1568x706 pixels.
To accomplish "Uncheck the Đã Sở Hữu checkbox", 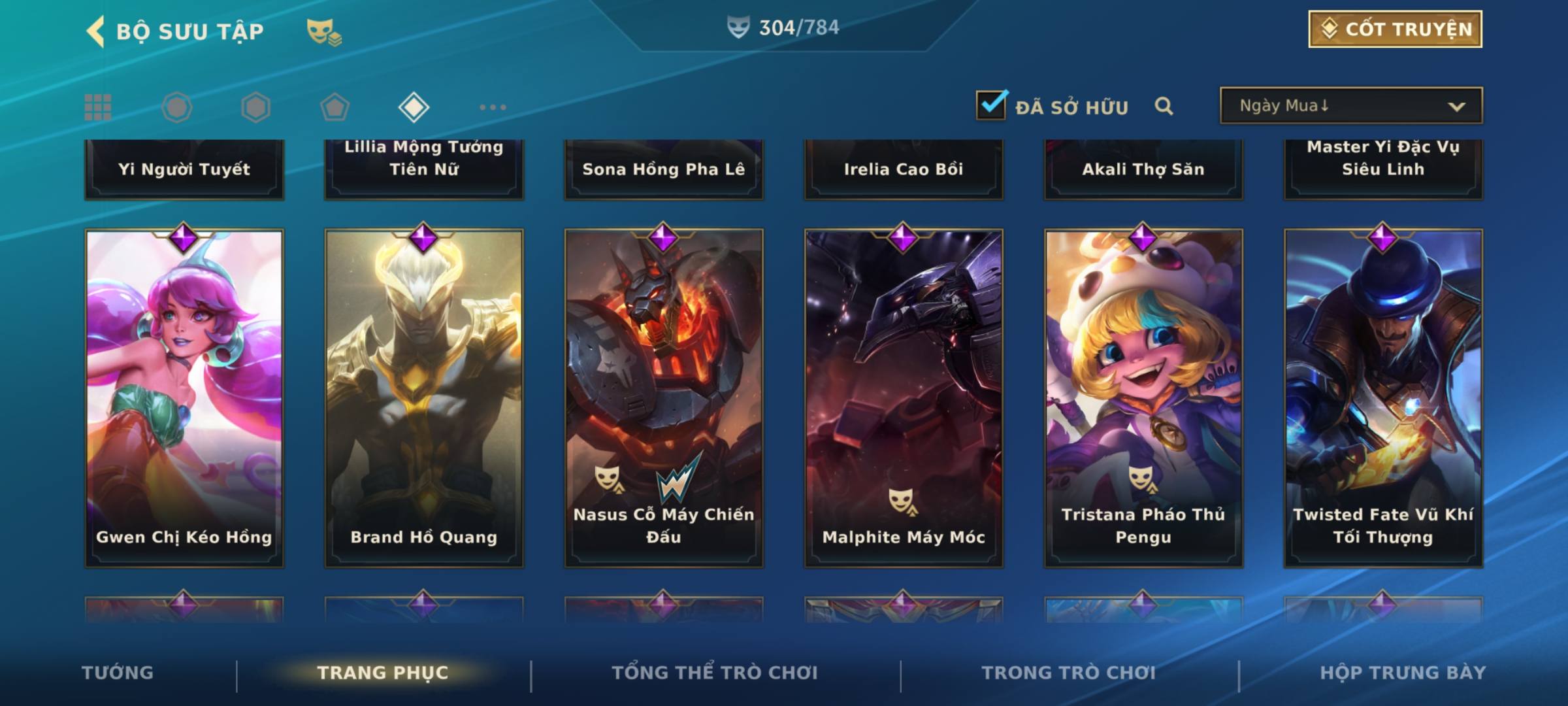I will click(991, 105).
